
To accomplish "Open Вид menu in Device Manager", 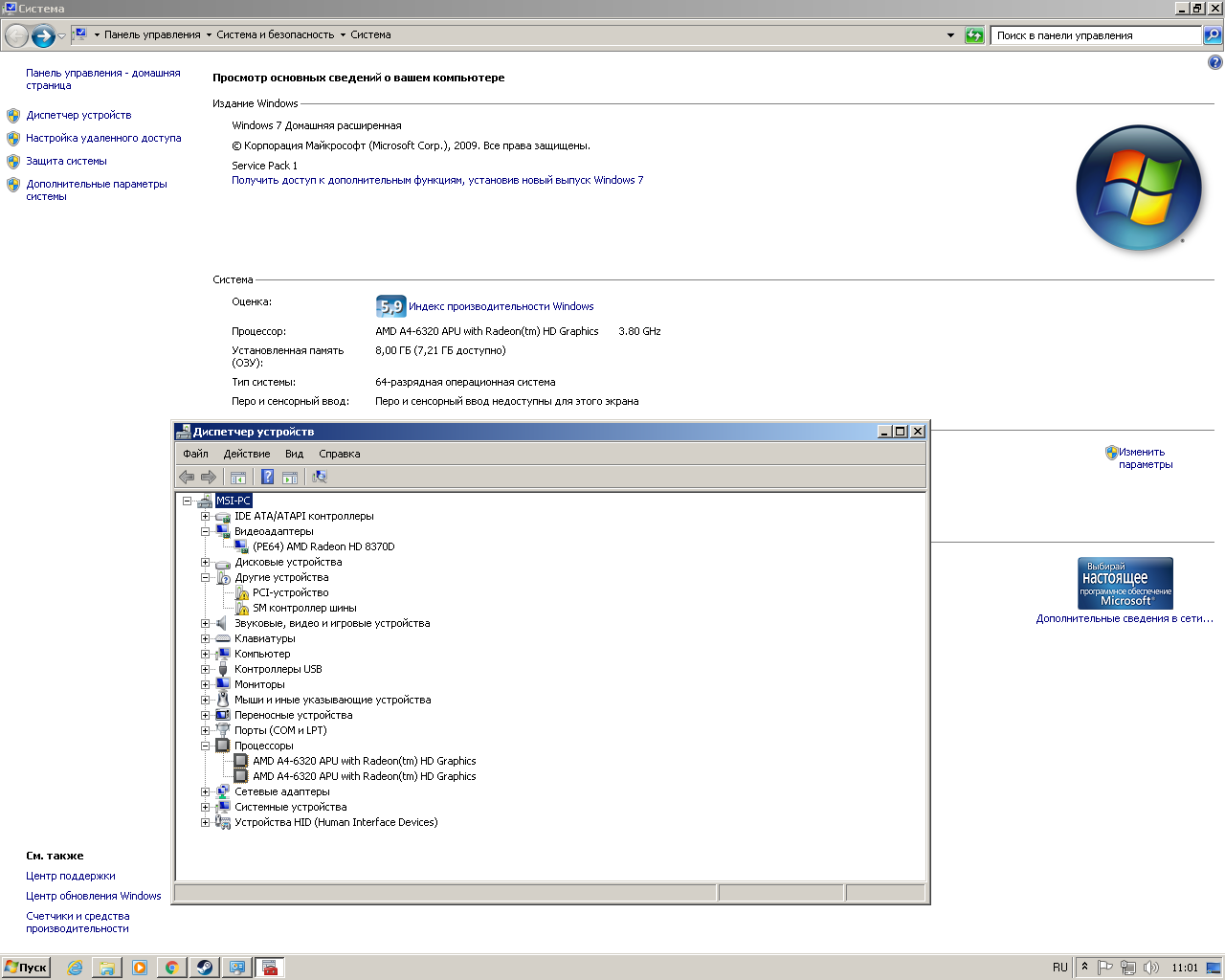I will [x=295, y=454].
